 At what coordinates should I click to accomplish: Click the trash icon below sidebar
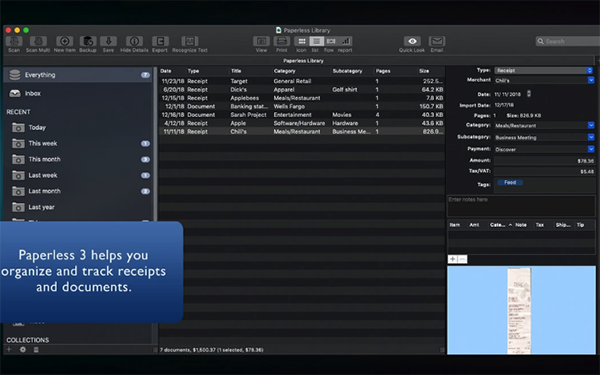pos(36,349)
